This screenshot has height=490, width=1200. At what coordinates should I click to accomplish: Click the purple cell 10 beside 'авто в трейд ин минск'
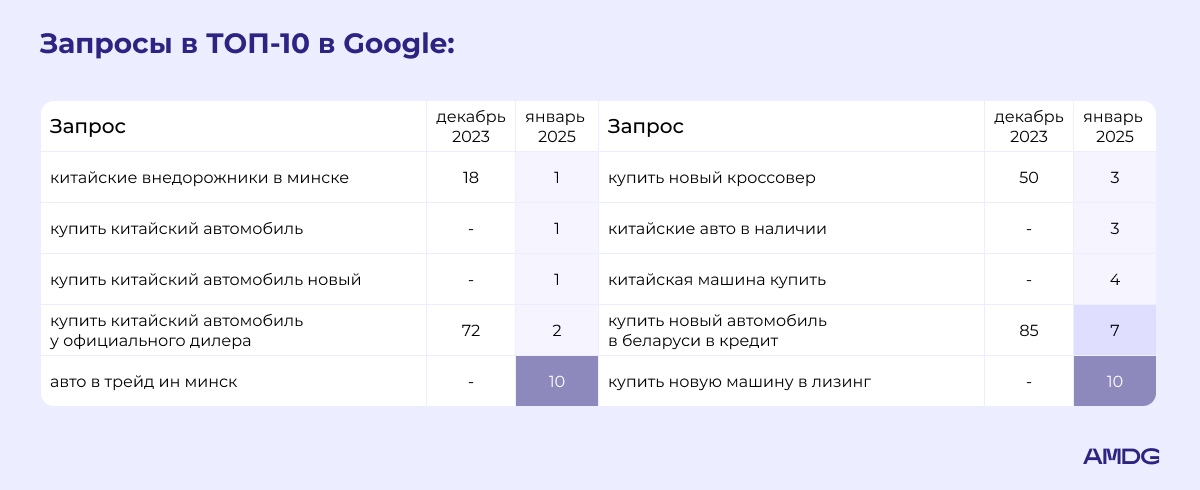coord(557,382)
